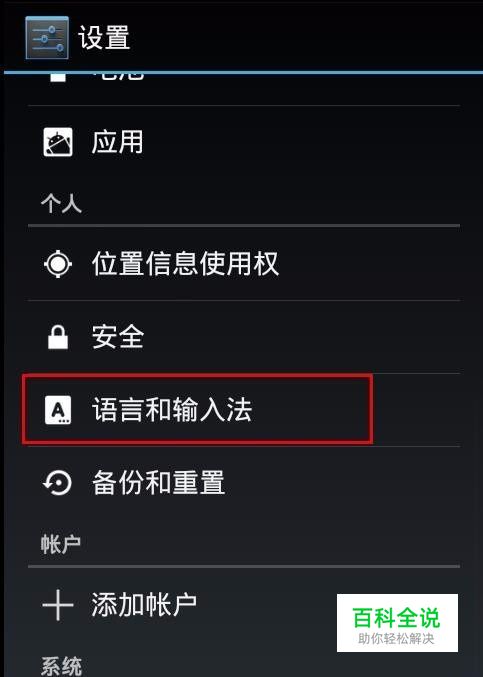Click the 百科全说 watermark logo

[x=397, y=617]
